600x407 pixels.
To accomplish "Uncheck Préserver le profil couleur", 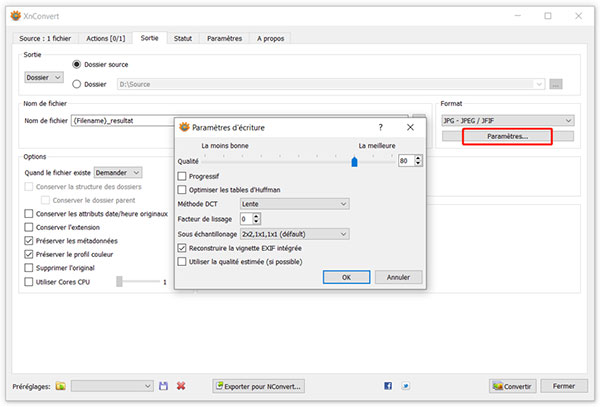I will pyautogui.click(x=29, y=254).
